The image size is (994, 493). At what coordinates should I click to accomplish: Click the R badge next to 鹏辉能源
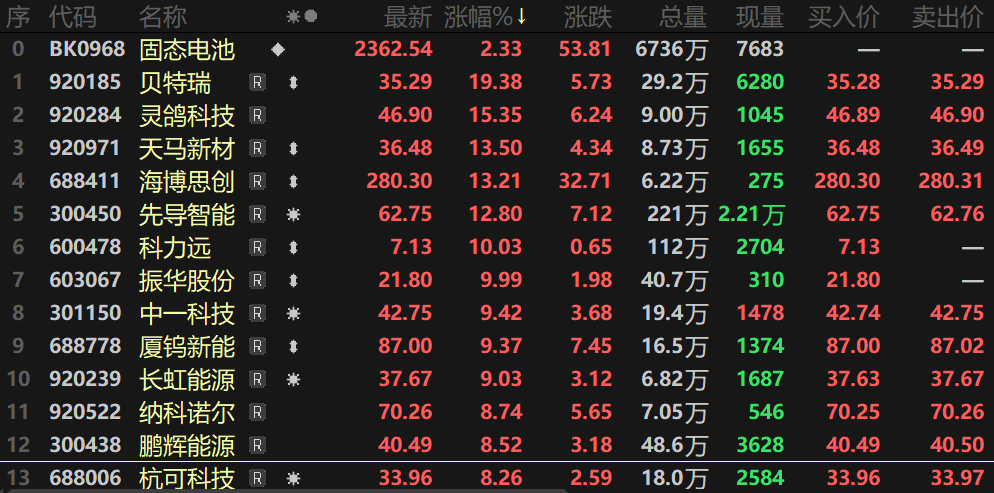pos(257,445)
